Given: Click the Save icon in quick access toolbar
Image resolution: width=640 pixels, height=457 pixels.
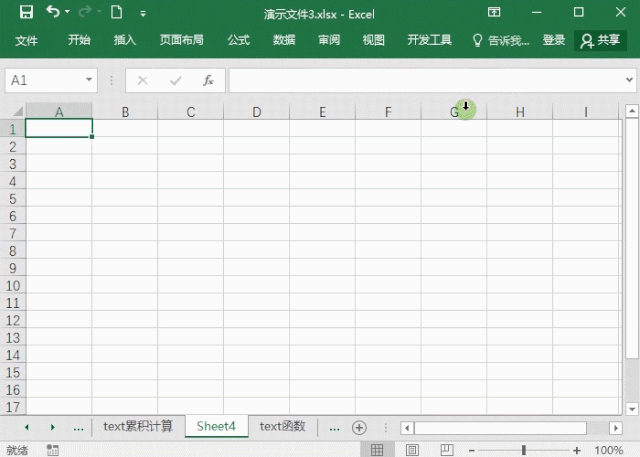Looking at the screenshot, I should (27, 12).
